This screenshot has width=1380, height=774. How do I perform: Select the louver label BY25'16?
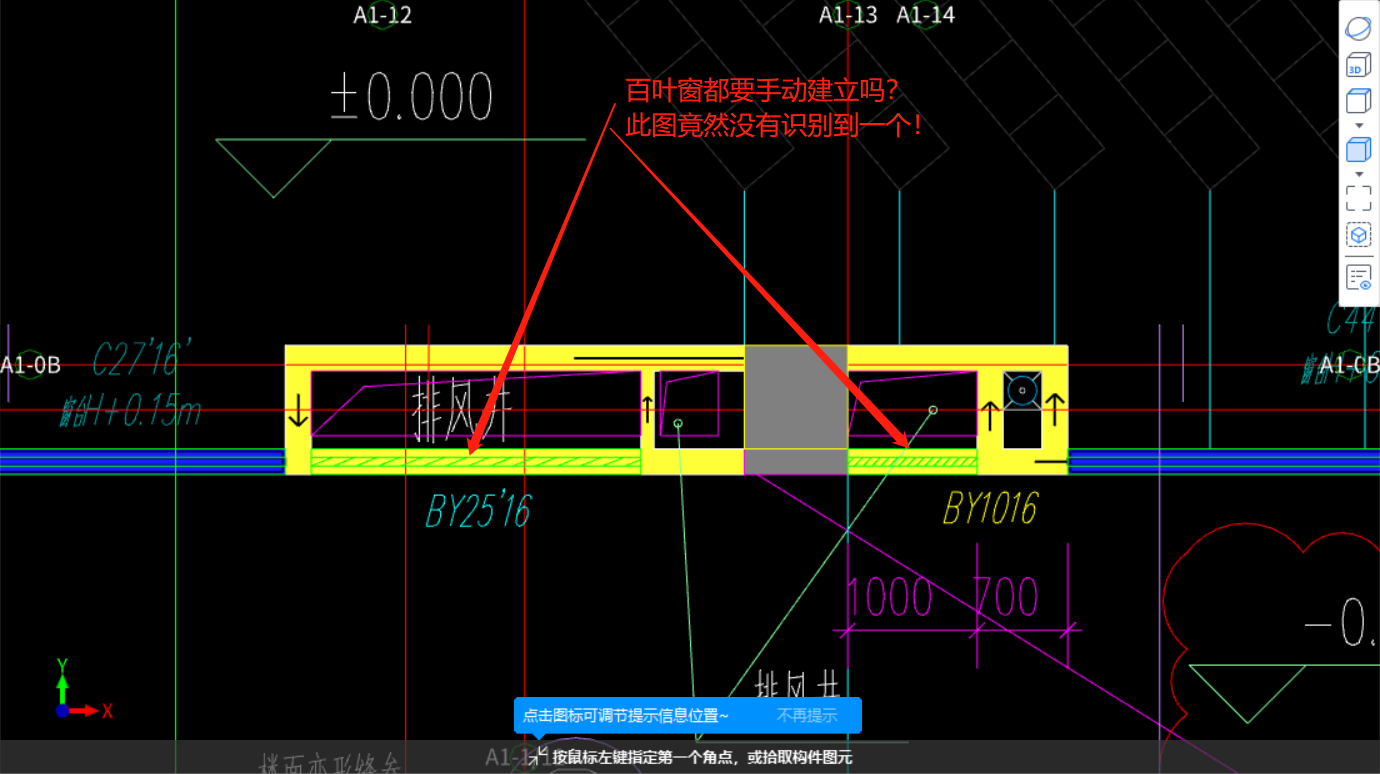[478, 512]
